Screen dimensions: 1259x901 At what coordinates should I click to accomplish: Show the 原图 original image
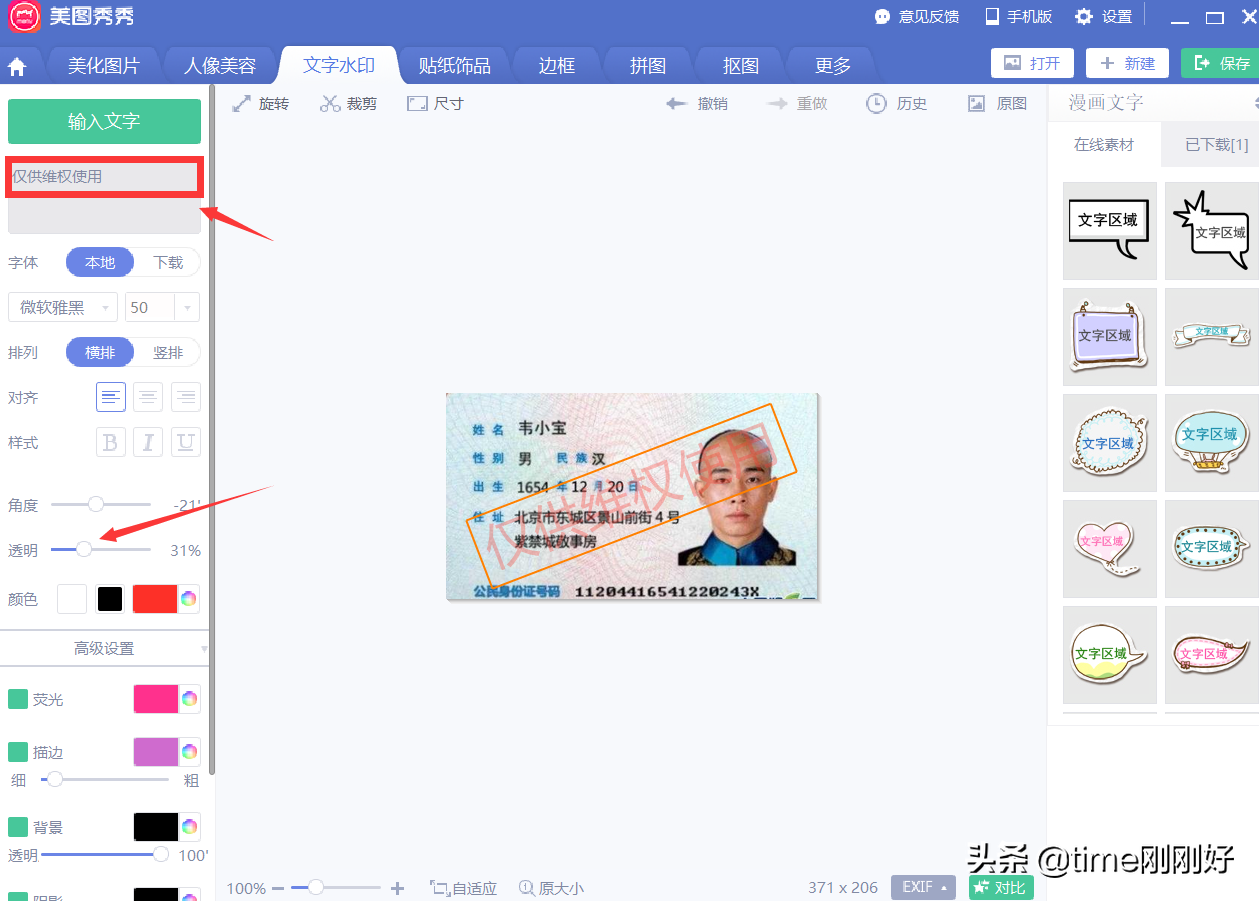pyautogui.click(x=997, y=103)
